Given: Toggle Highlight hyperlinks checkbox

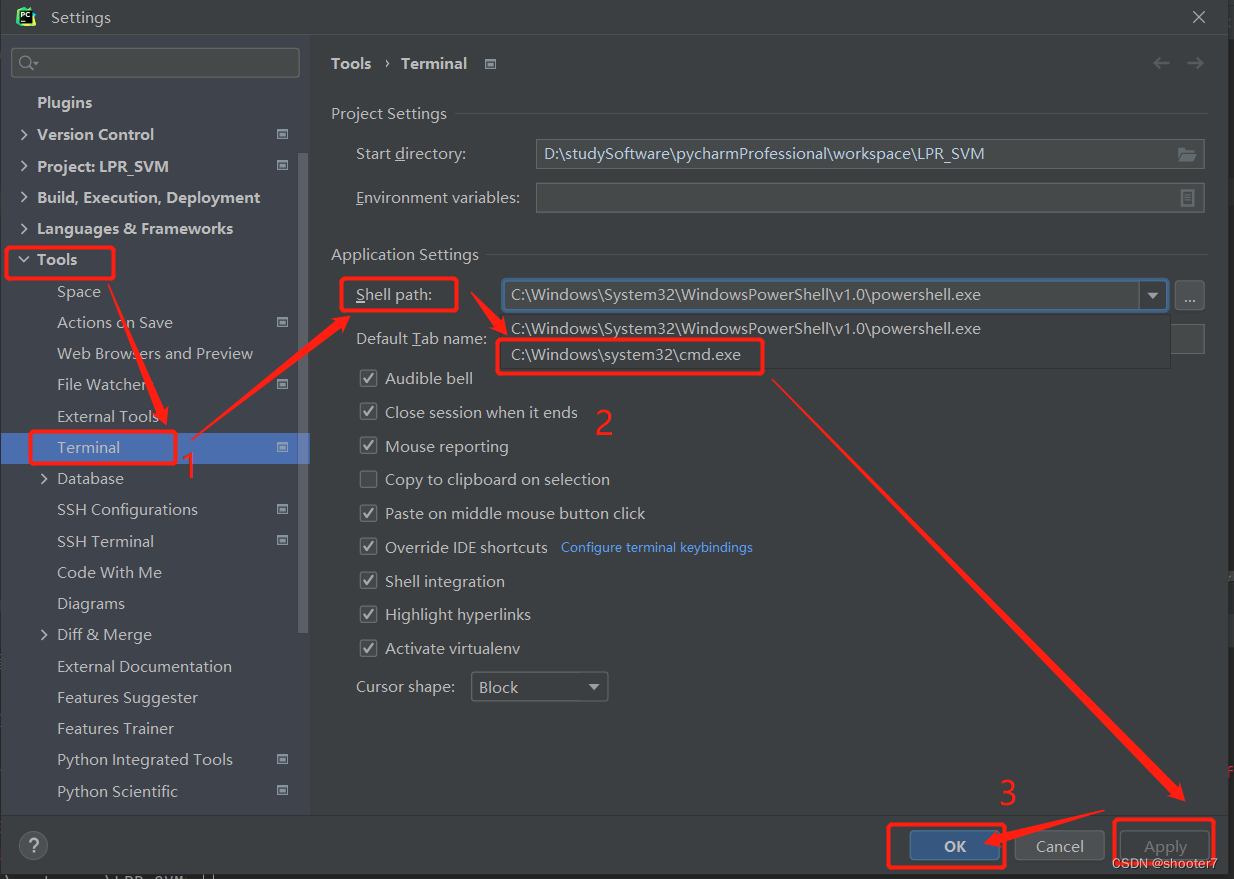Looking at the screenshot, I should pos(369,614).
